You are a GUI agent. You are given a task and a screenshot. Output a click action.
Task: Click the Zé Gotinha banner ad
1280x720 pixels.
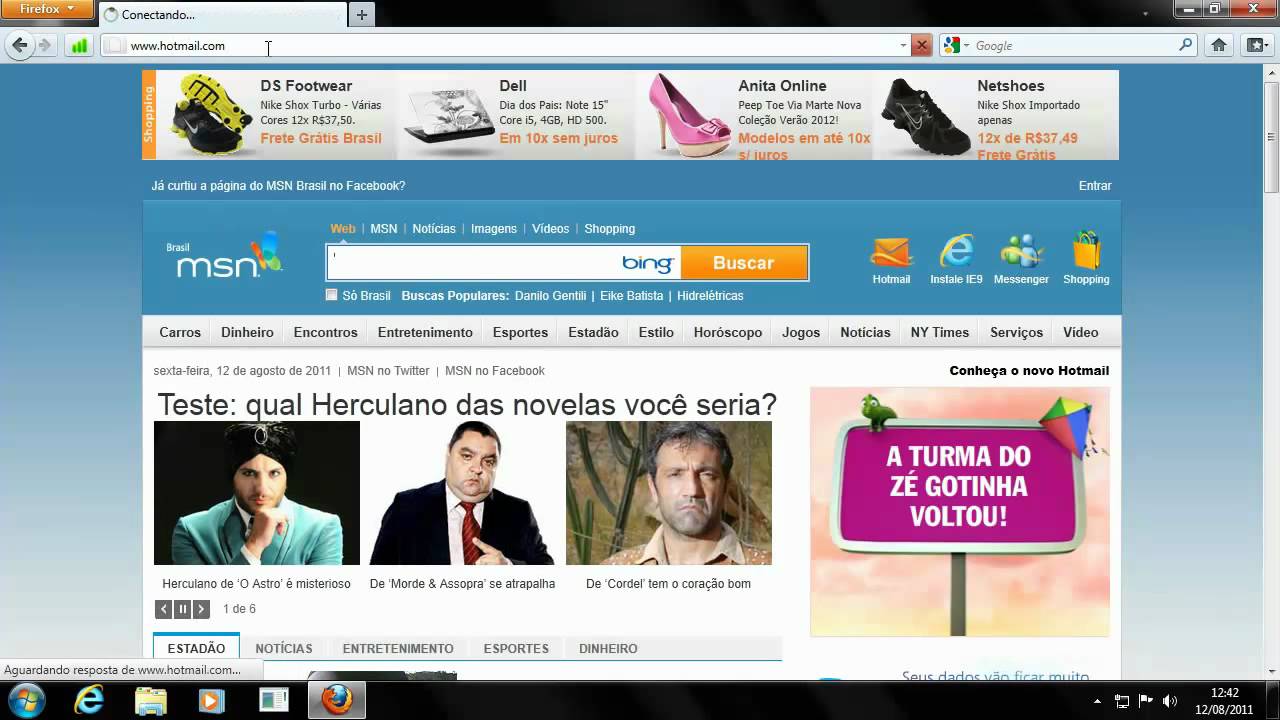[960, 512]
